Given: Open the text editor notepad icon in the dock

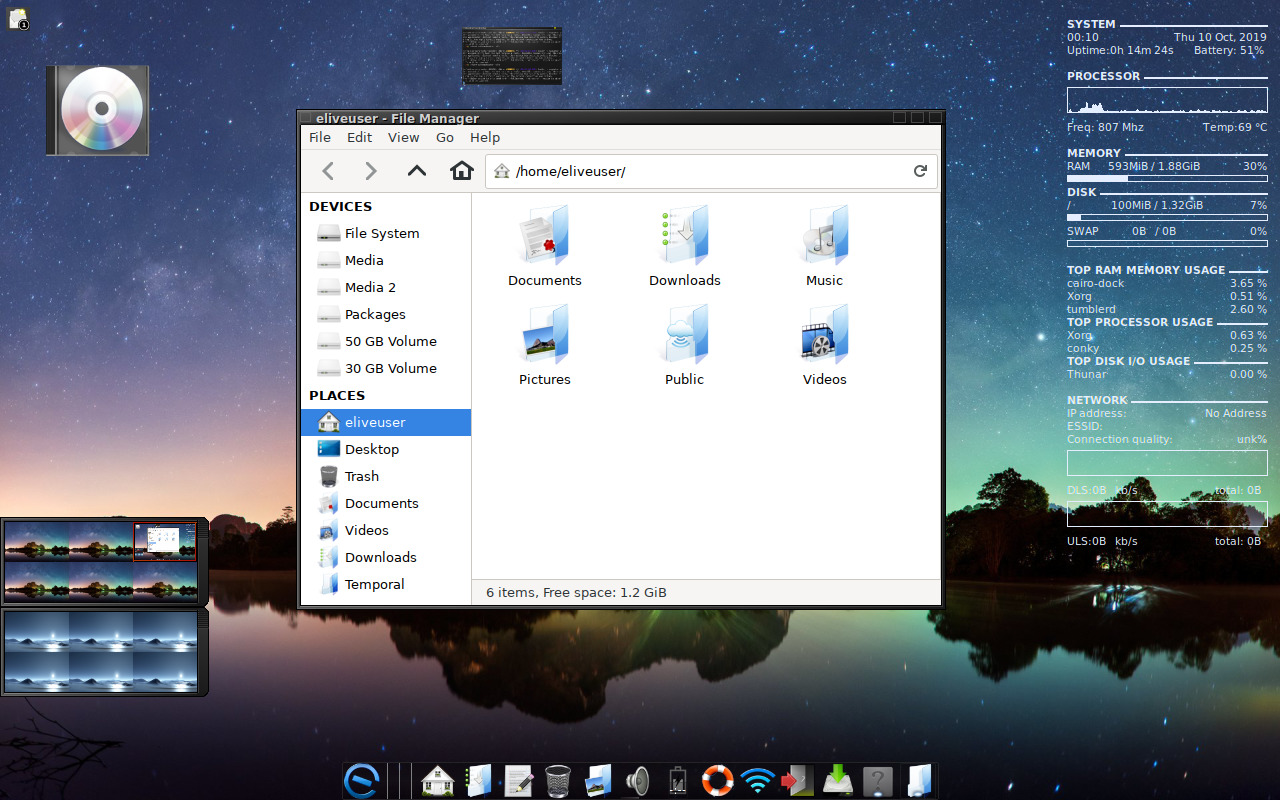Looking at the screenshot, I should (x=518, y=780).
